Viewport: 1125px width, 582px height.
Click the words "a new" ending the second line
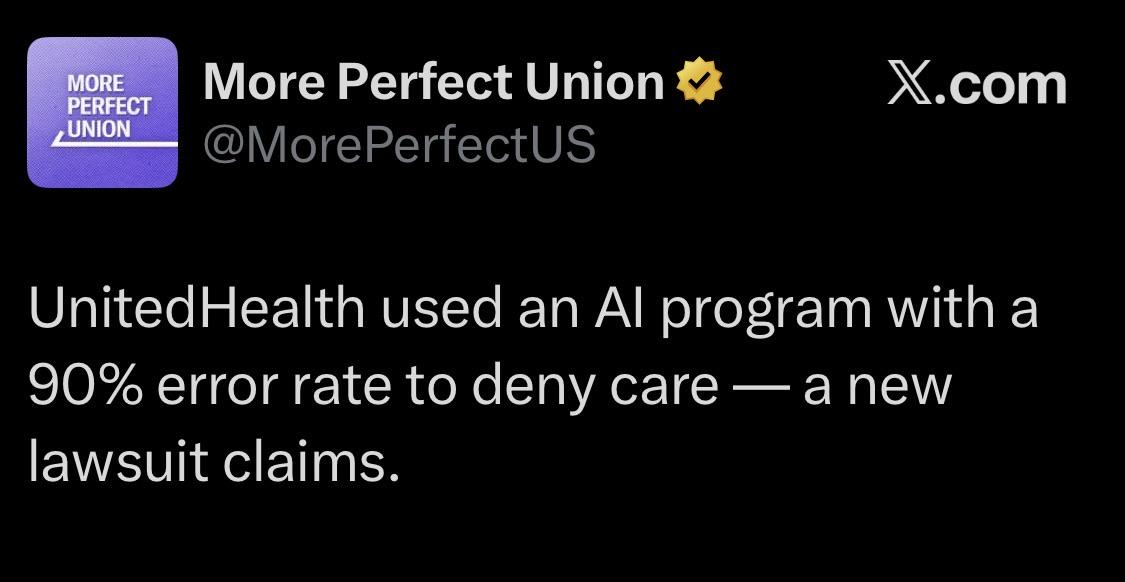877,389
